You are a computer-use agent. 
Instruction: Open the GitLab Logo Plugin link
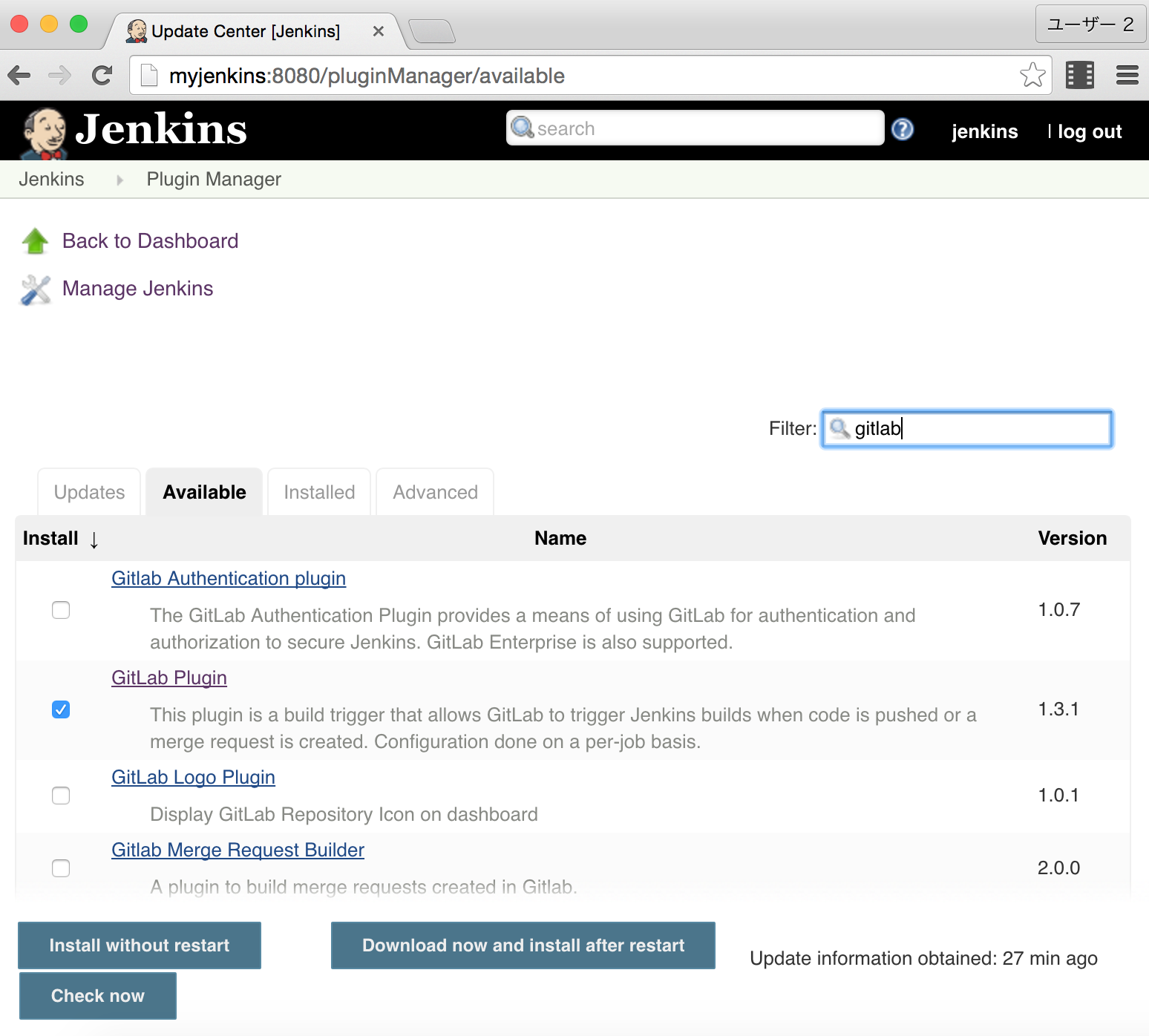(192, 777)
